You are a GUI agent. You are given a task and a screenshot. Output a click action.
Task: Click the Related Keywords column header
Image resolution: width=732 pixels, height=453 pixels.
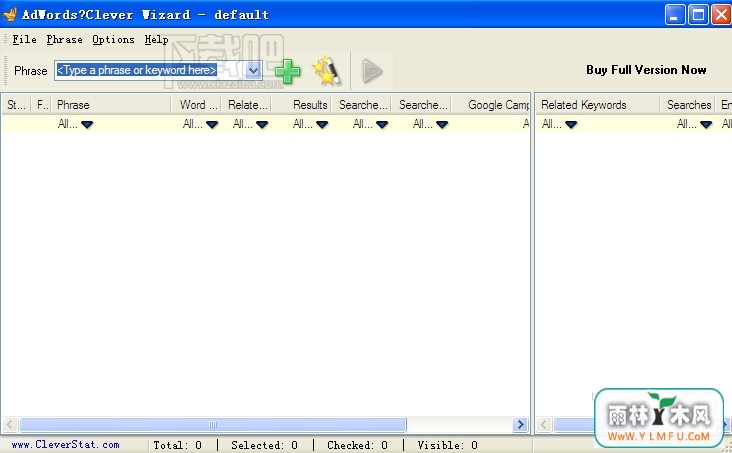597,105
